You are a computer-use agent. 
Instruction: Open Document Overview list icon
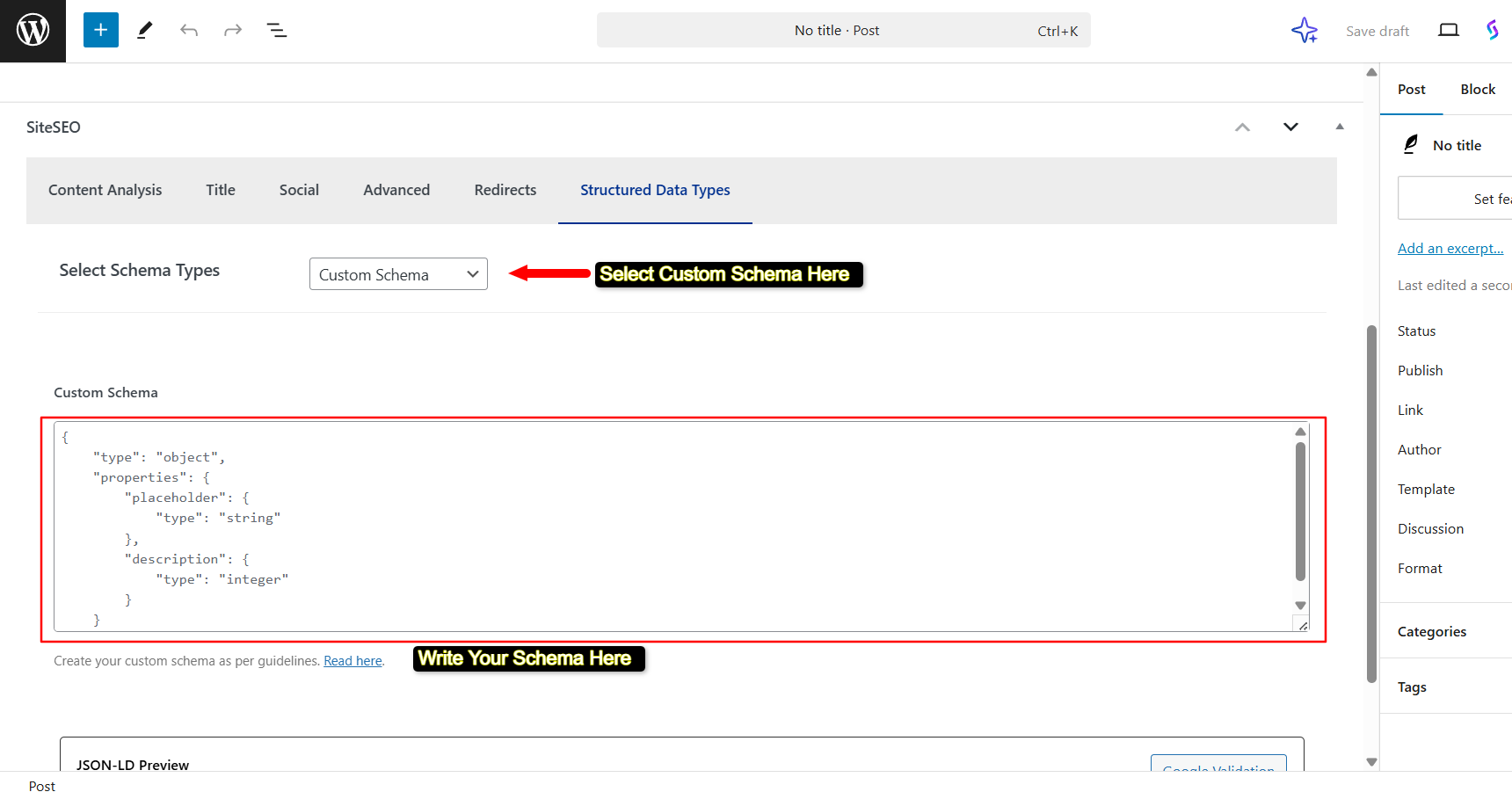pyautogui.click(x=277, y=31)
